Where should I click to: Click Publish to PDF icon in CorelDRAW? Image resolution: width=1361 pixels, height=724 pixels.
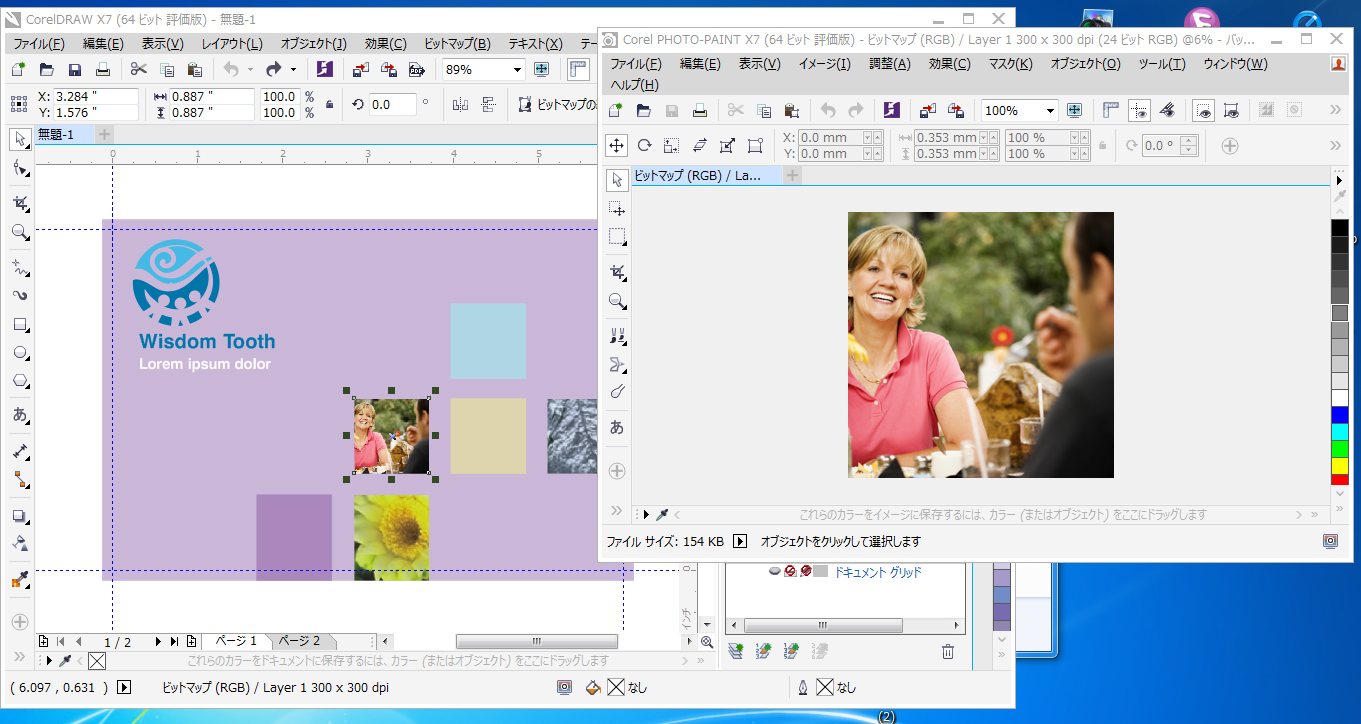coord(417,70)
